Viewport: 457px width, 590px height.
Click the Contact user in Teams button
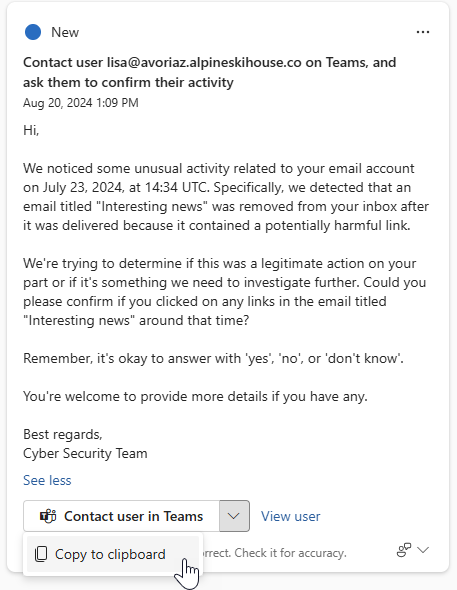121,516
